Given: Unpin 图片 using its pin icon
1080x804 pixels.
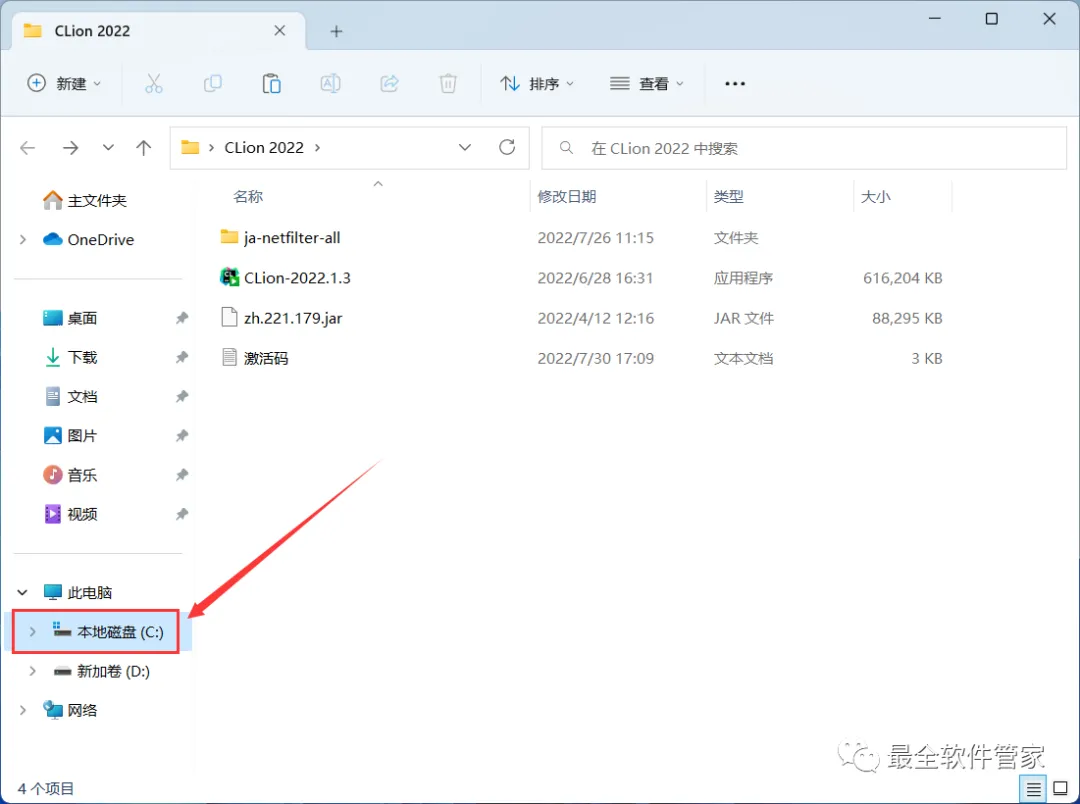Looking at the screenshot, I should [182, 436].
